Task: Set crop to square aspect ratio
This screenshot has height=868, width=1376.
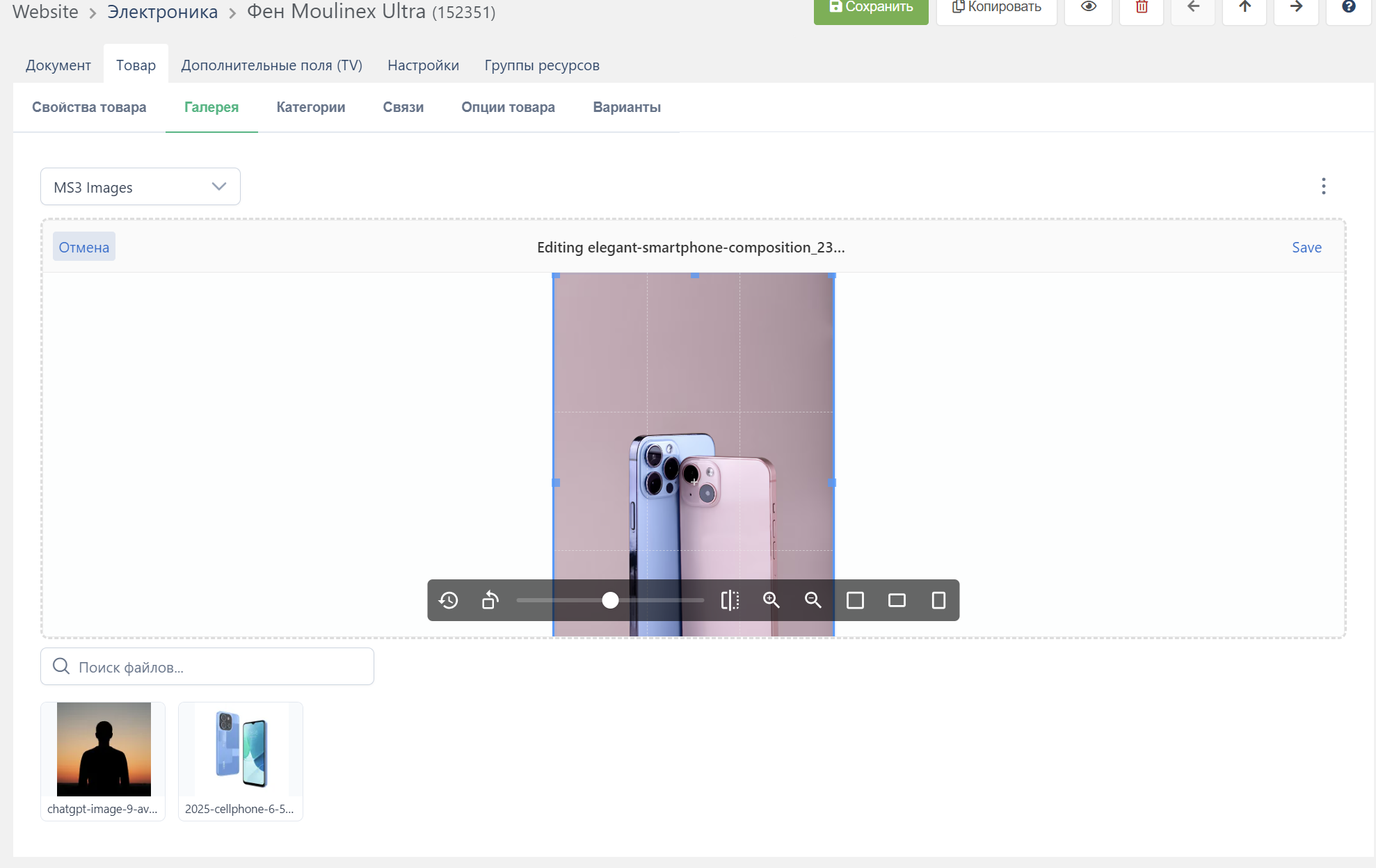Action: (855, 600)
